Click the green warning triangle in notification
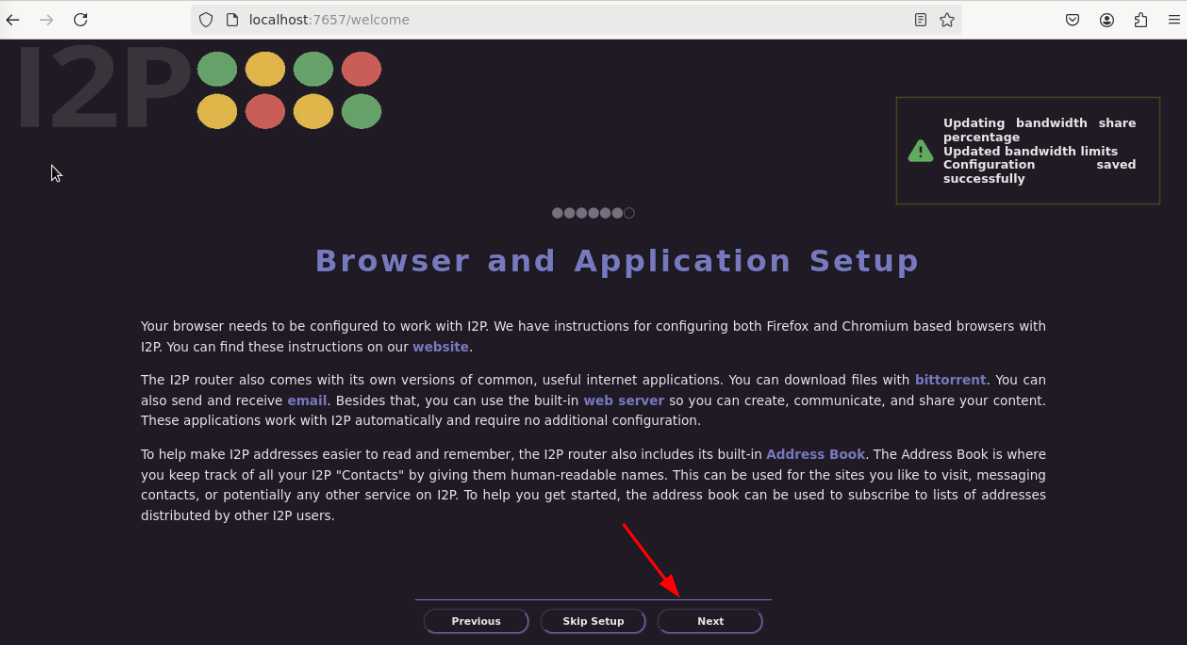The width and height of the screenshot is (1187, 645). pos(921,151)
